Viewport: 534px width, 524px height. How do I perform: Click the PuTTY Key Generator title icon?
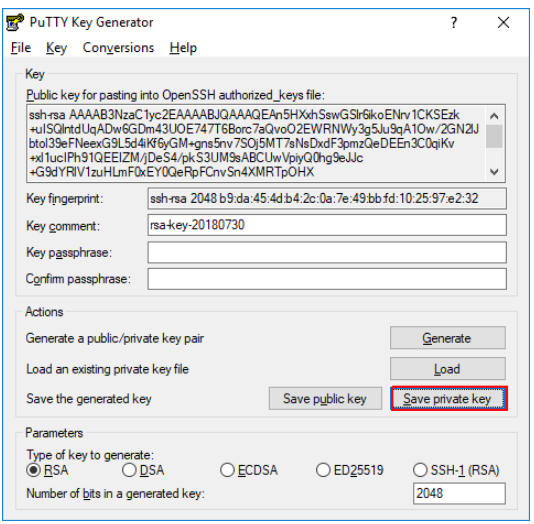[x=15, y=22]
